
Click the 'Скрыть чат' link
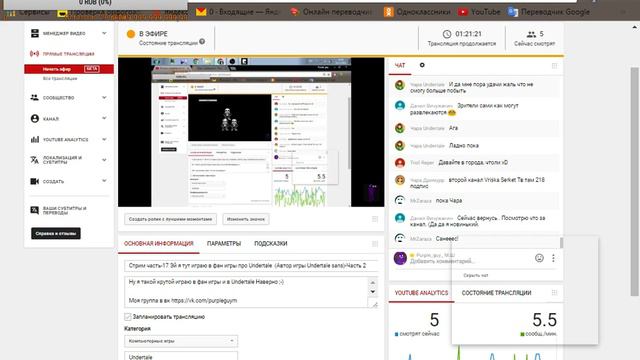[x=476, y=276]
